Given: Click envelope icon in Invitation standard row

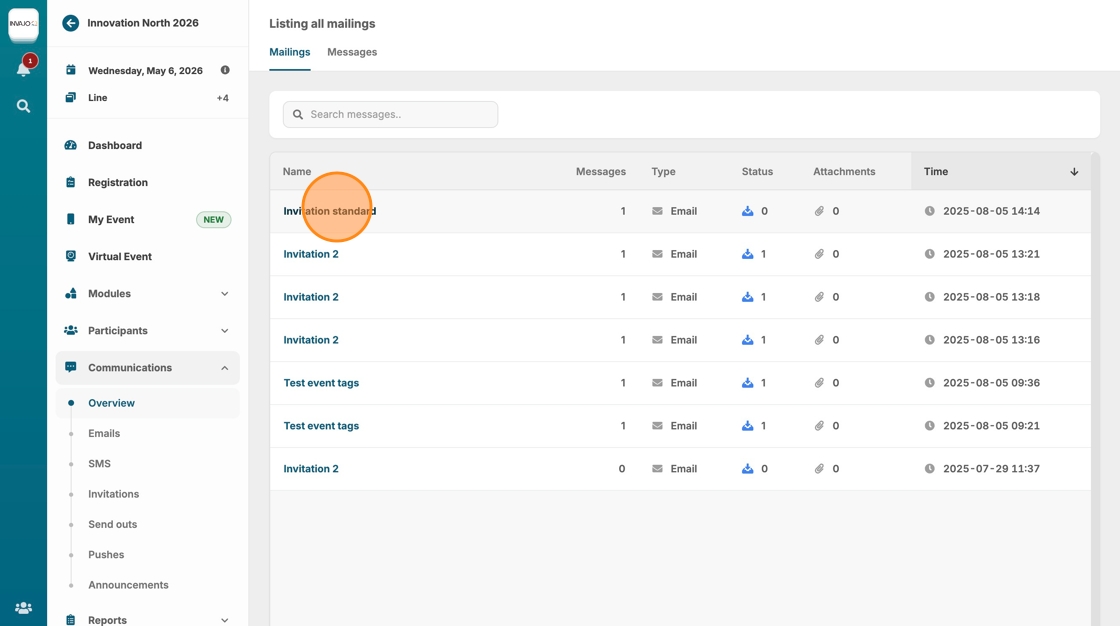Looking at the screenshot, I should click(657, 211).
